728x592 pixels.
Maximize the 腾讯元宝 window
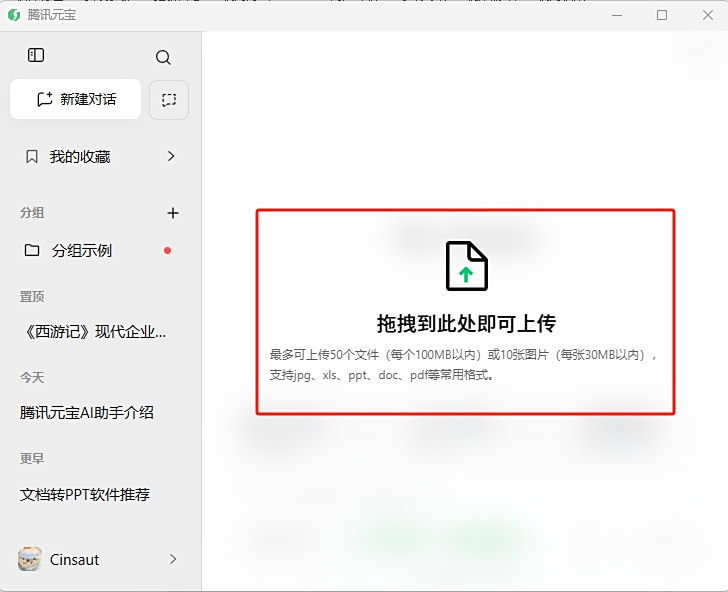click(x=662, y=15)
